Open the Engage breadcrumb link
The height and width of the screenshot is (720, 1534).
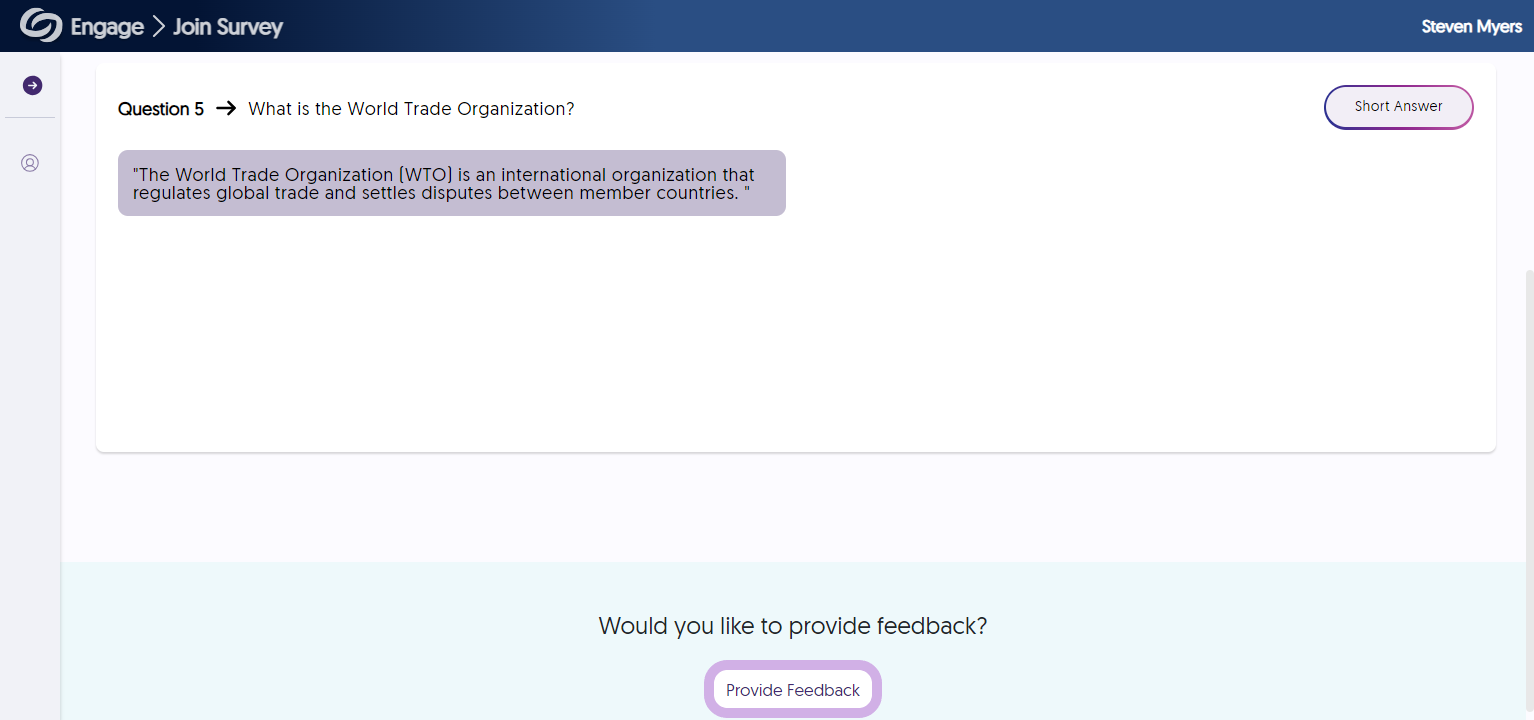[107, 27]
